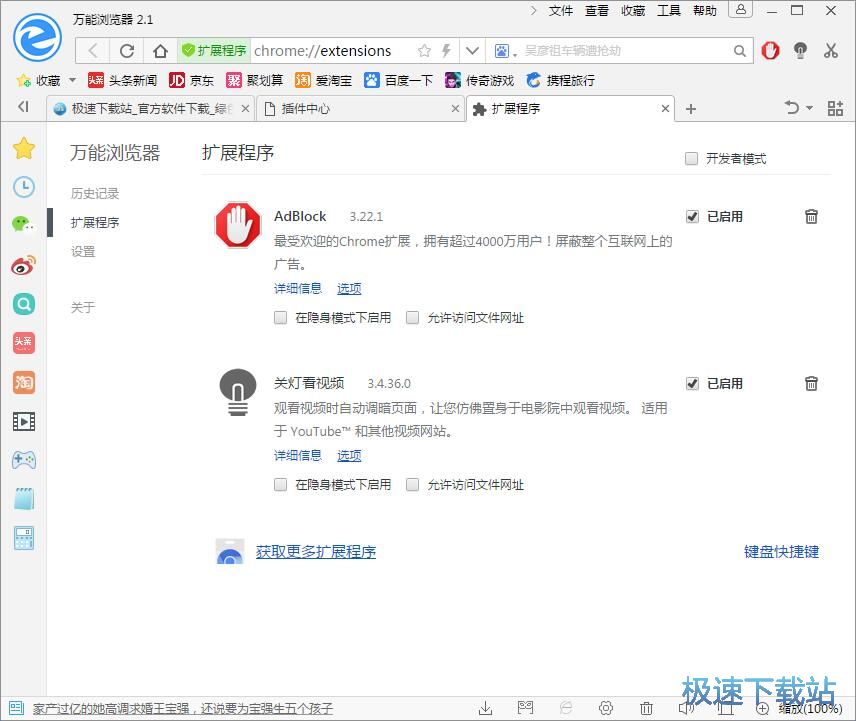856x721 pixels.
Task: Open the scissors screenshot tool
Action: 831,51
